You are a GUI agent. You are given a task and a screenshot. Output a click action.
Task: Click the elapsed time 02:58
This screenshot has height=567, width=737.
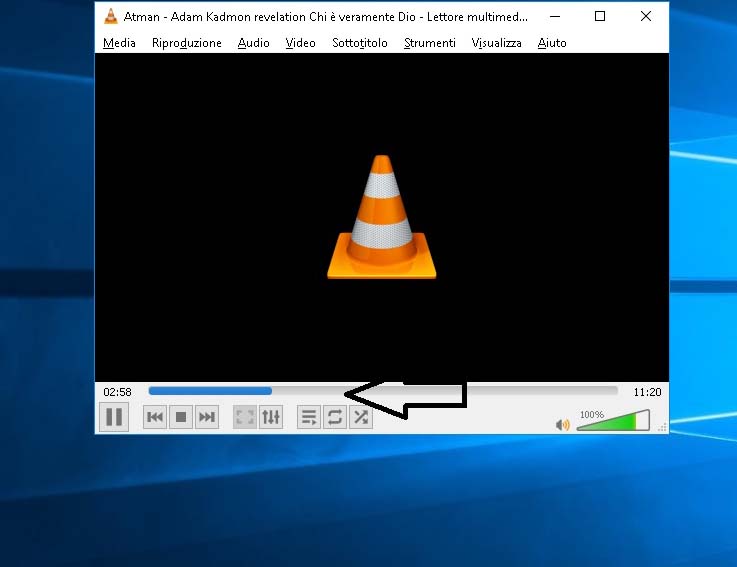(118, 392)
